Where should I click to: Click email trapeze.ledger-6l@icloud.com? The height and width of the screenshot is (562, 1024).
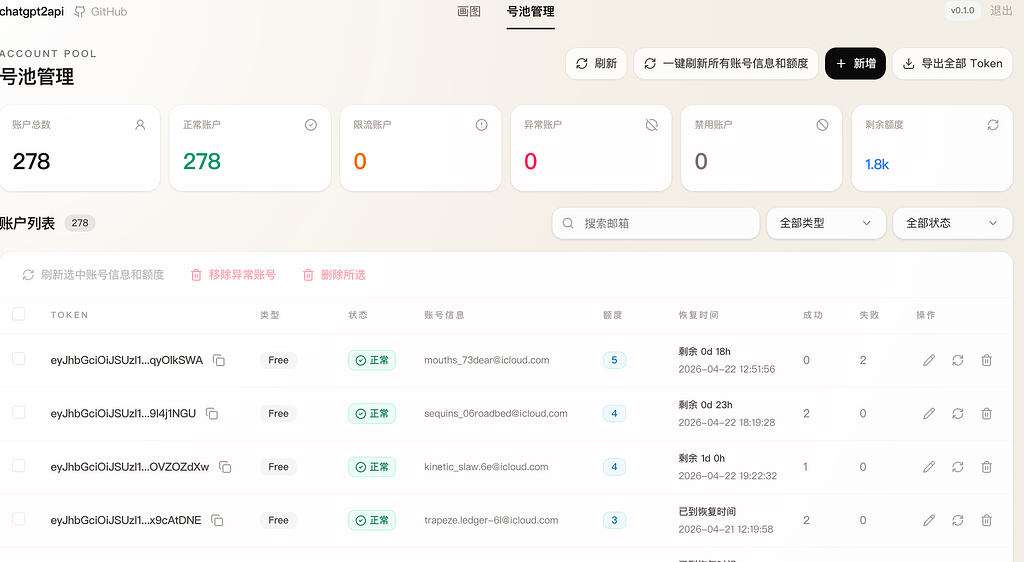[x=491, y=520]
